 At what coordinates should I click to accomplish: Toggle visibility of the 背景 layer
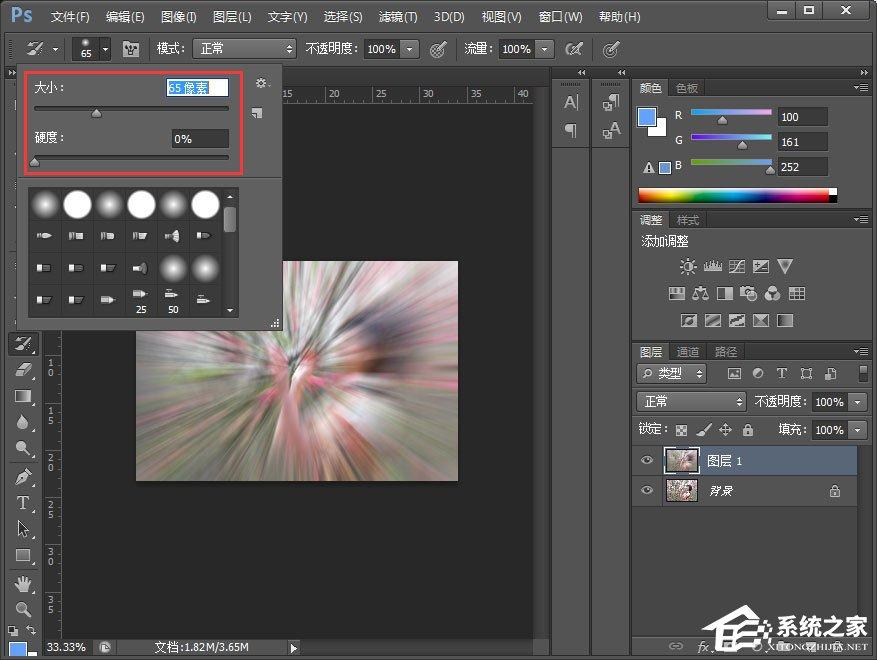pos(647,490)
